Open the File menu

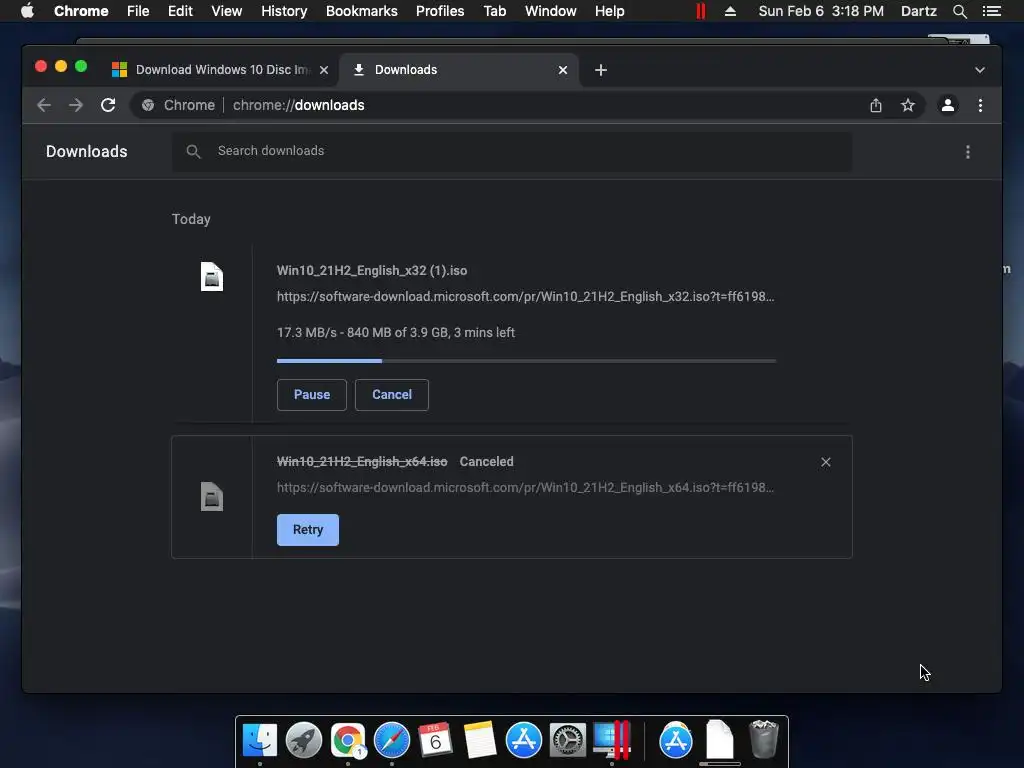coord(138,11)
